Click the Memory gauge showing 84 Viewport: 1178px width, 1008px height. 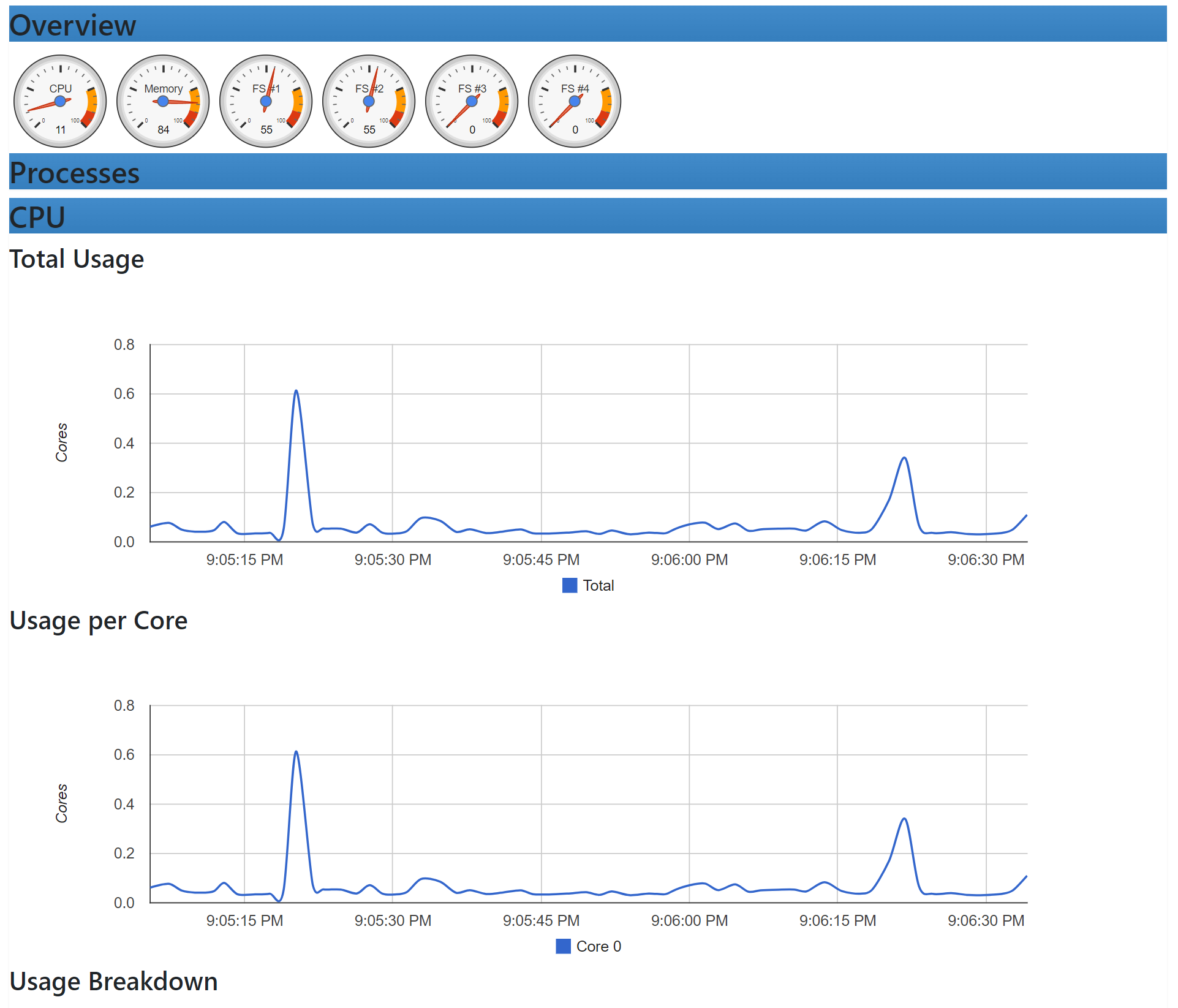tap(162, 100)
